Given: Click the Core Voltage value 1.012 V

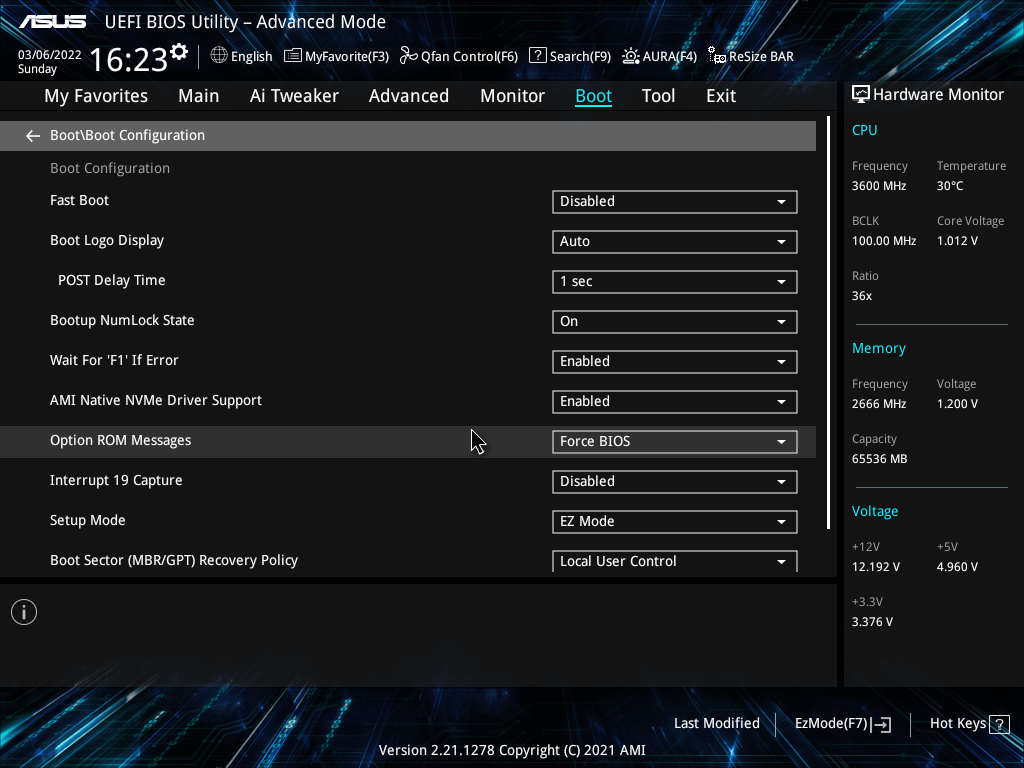Looking at the screenshot, I should (x=957, y=241).
